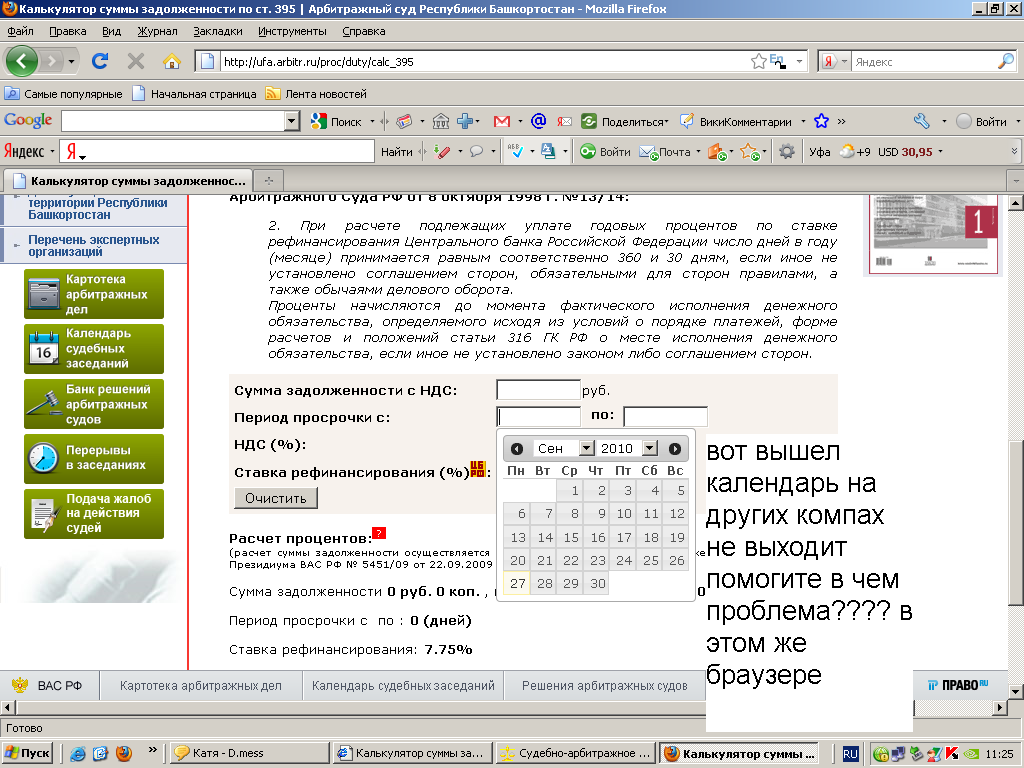Expand the USD 30,95 currency dropdown
The width and height of the screenshot is (1024, 768).
(x=940, y=152)
